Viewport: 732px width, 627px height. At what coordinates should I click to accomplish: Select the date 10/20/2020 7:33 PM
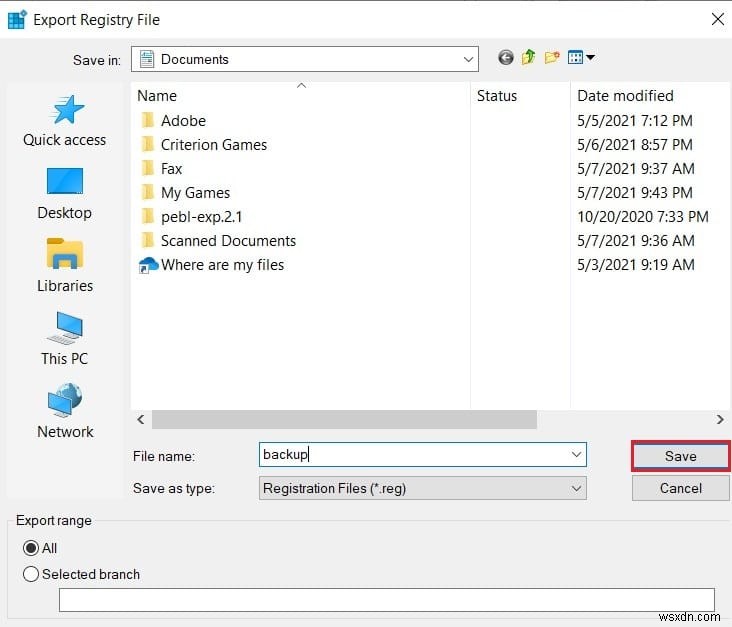pyautogui.click(x=643, y=217)
